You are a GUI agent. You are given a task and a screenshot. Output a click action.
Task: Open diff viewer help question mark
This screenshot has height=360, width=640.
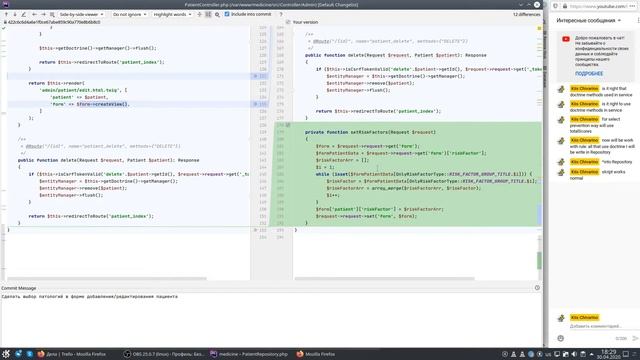281,14
